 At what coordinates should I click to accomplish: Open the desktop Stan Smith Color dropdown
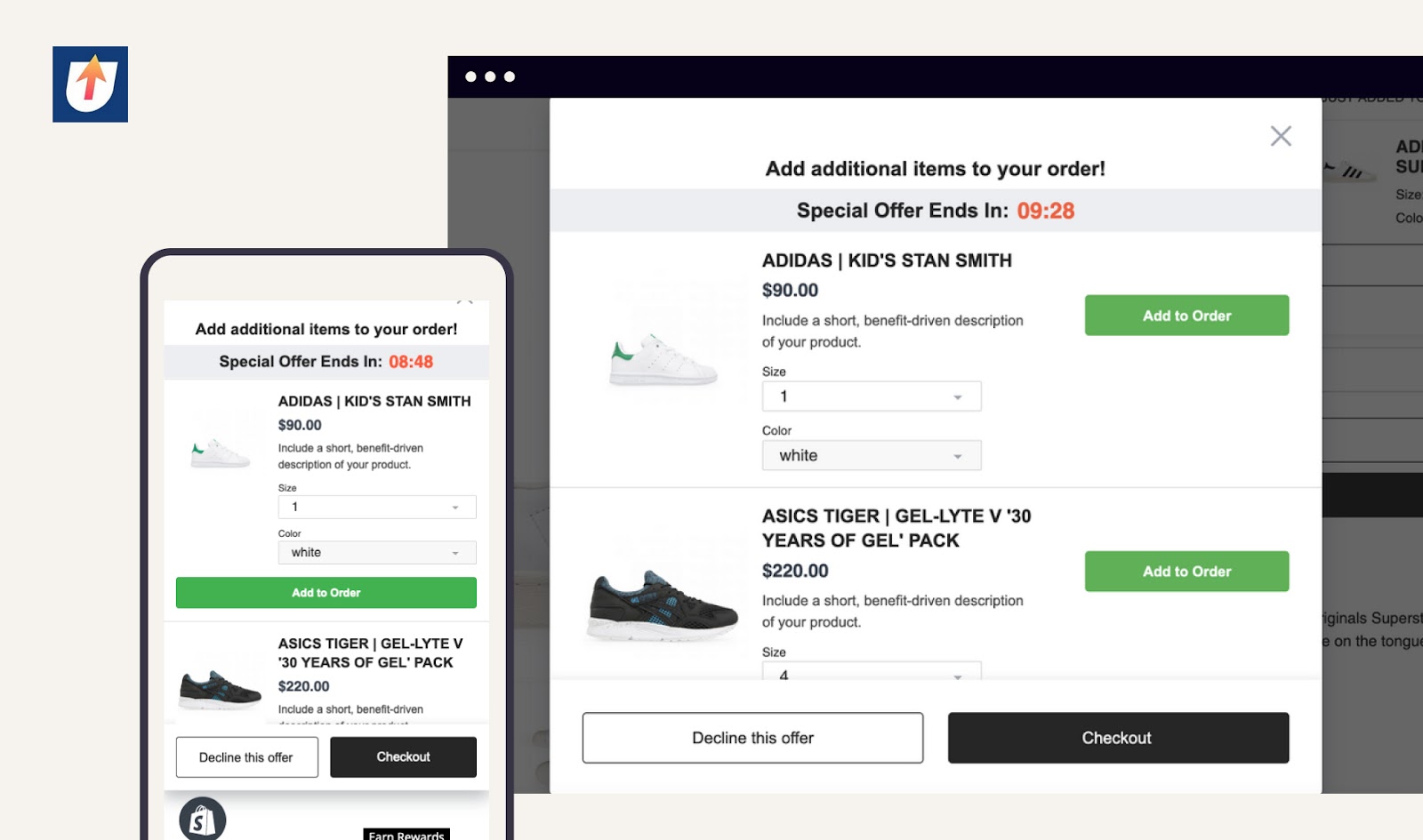871,455
